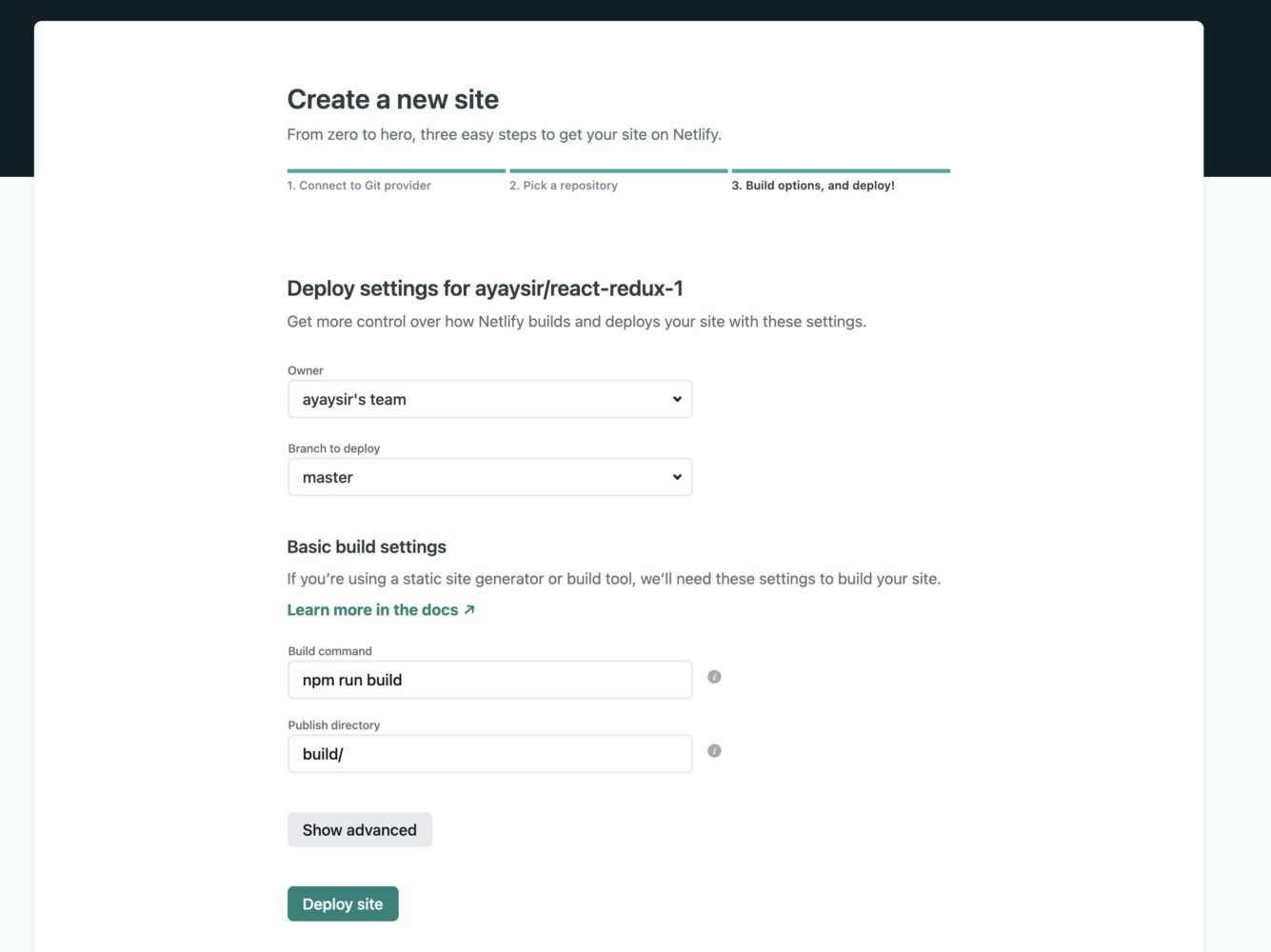Open the Learn more in the docs link
1271x952 pixels.
coord(372,610)
